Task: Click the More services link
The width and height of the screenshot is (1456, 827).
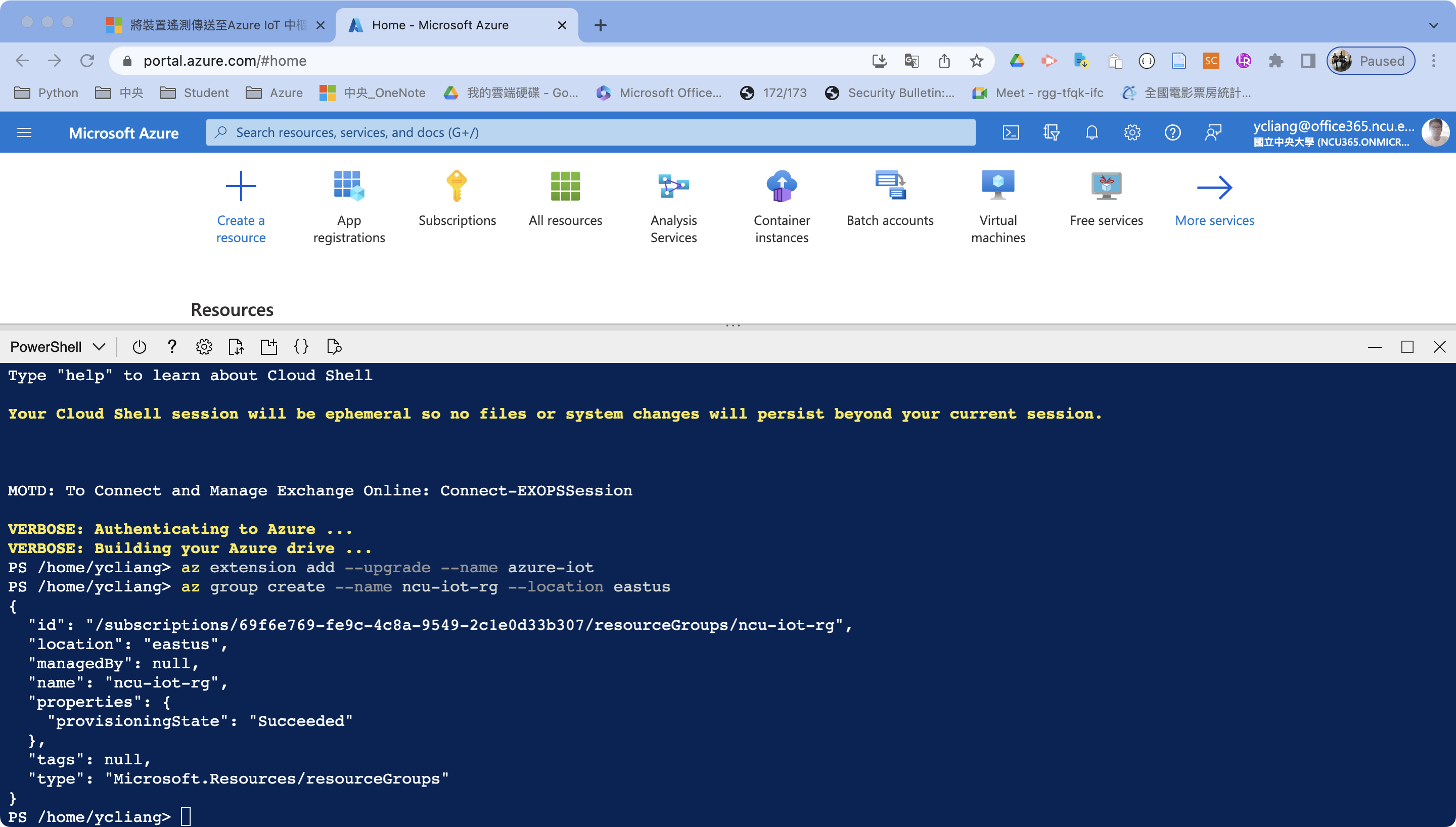Action: (x=1214, y=220)
